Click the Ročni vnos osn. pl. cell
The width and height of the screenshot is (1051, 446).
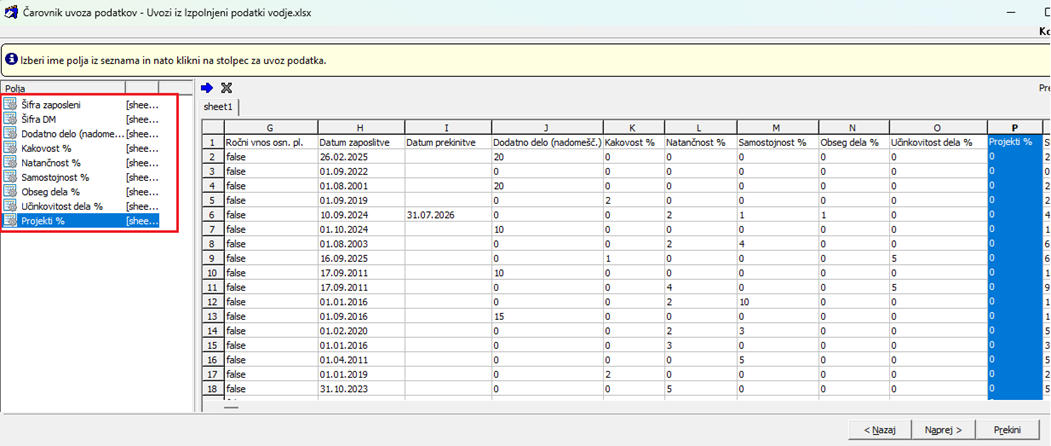tap(271, 142)
